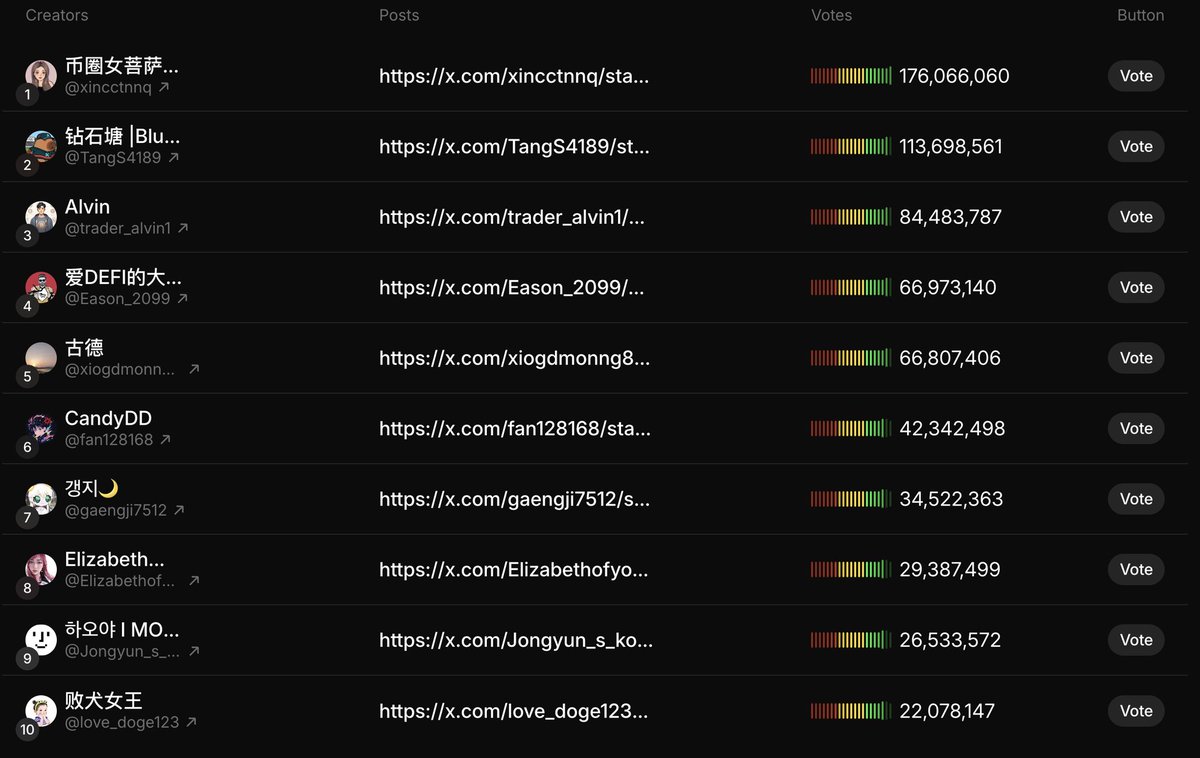
Task: Open external link arrow beside @xiogdmonn handle
Action: [194, 370]
